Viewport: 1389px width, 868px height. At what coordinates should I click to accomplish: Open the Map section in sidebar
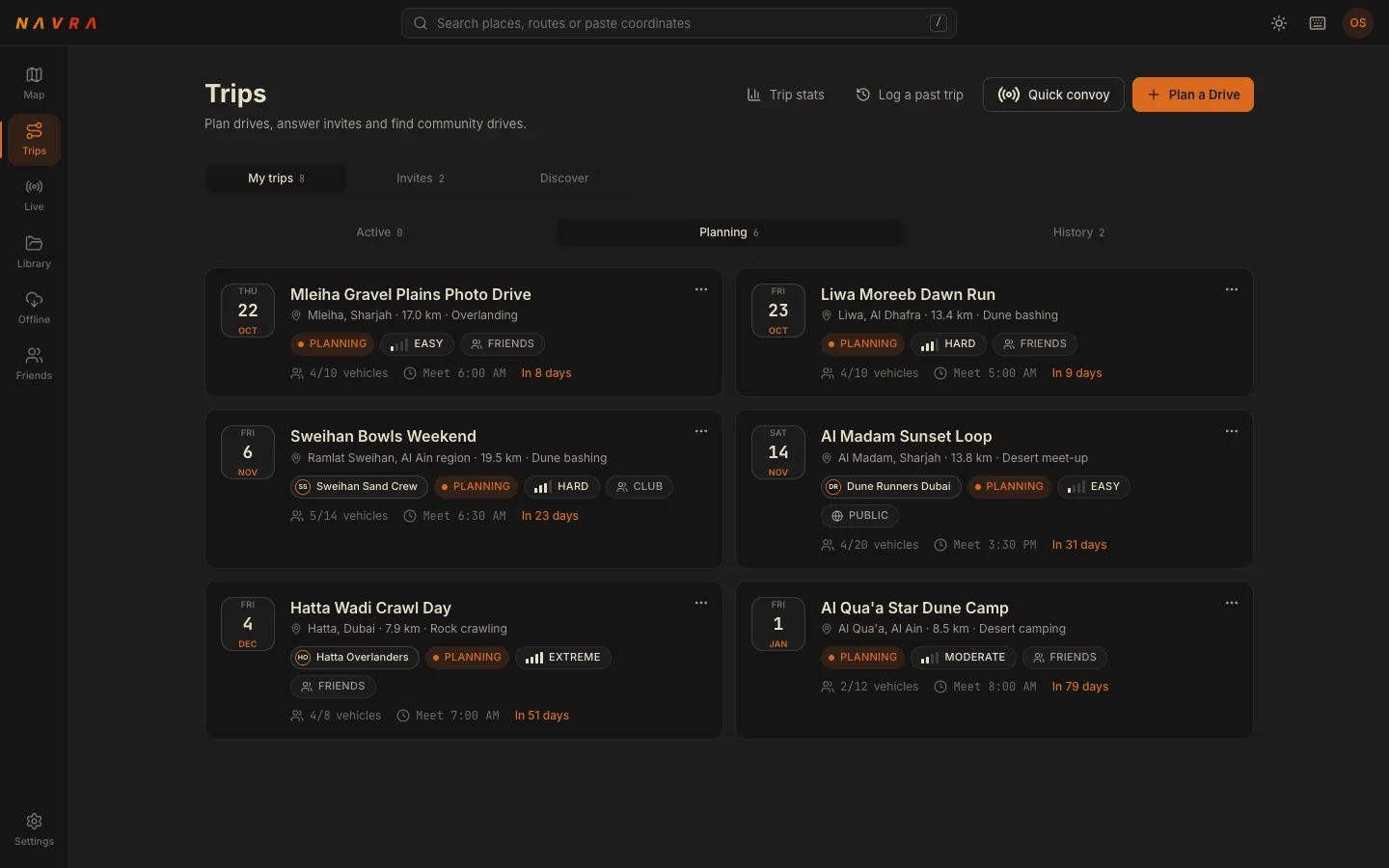(34, 83)
